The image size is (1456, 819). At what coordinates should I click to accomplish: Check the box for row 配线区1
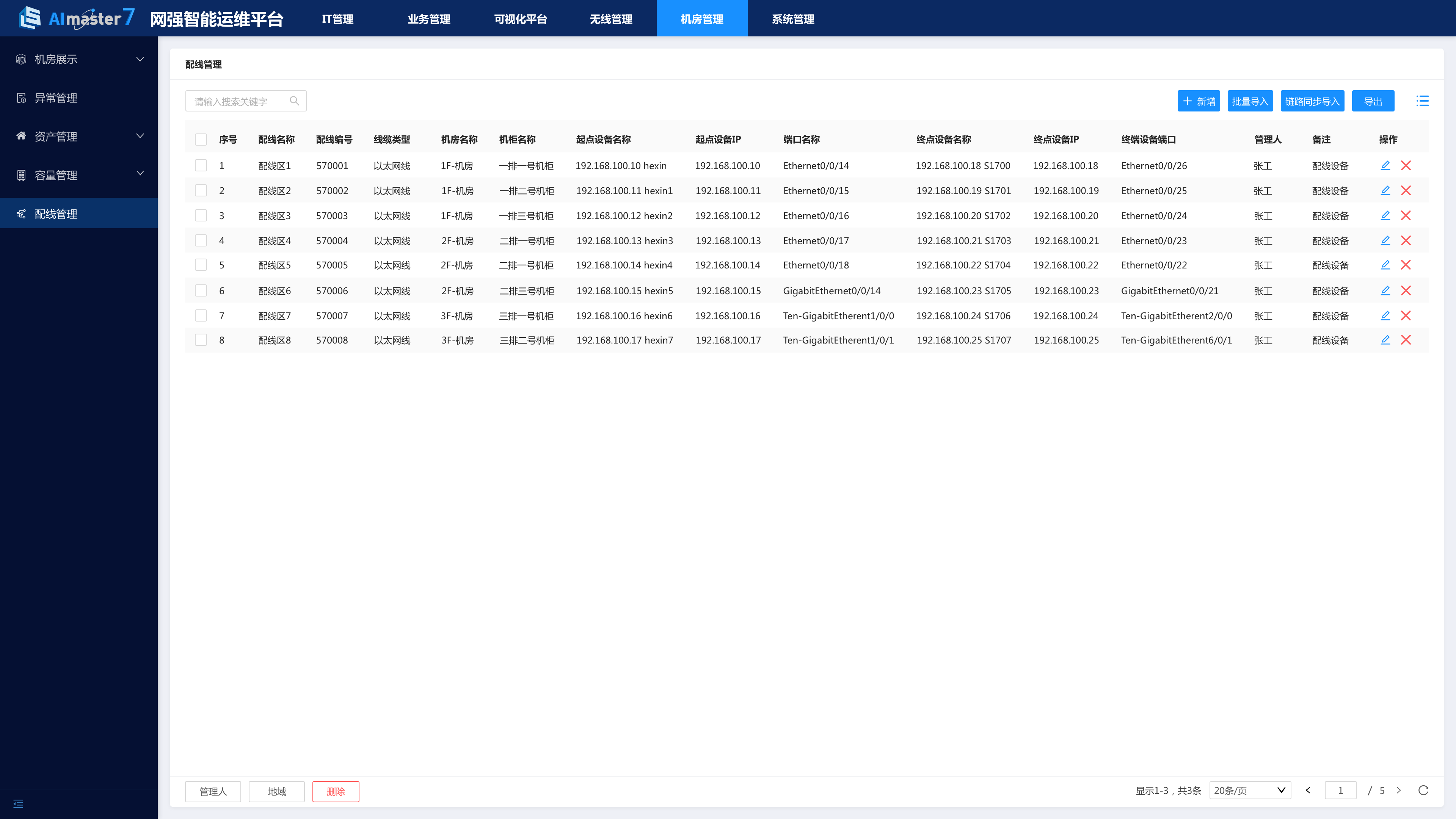click(201, 165)
